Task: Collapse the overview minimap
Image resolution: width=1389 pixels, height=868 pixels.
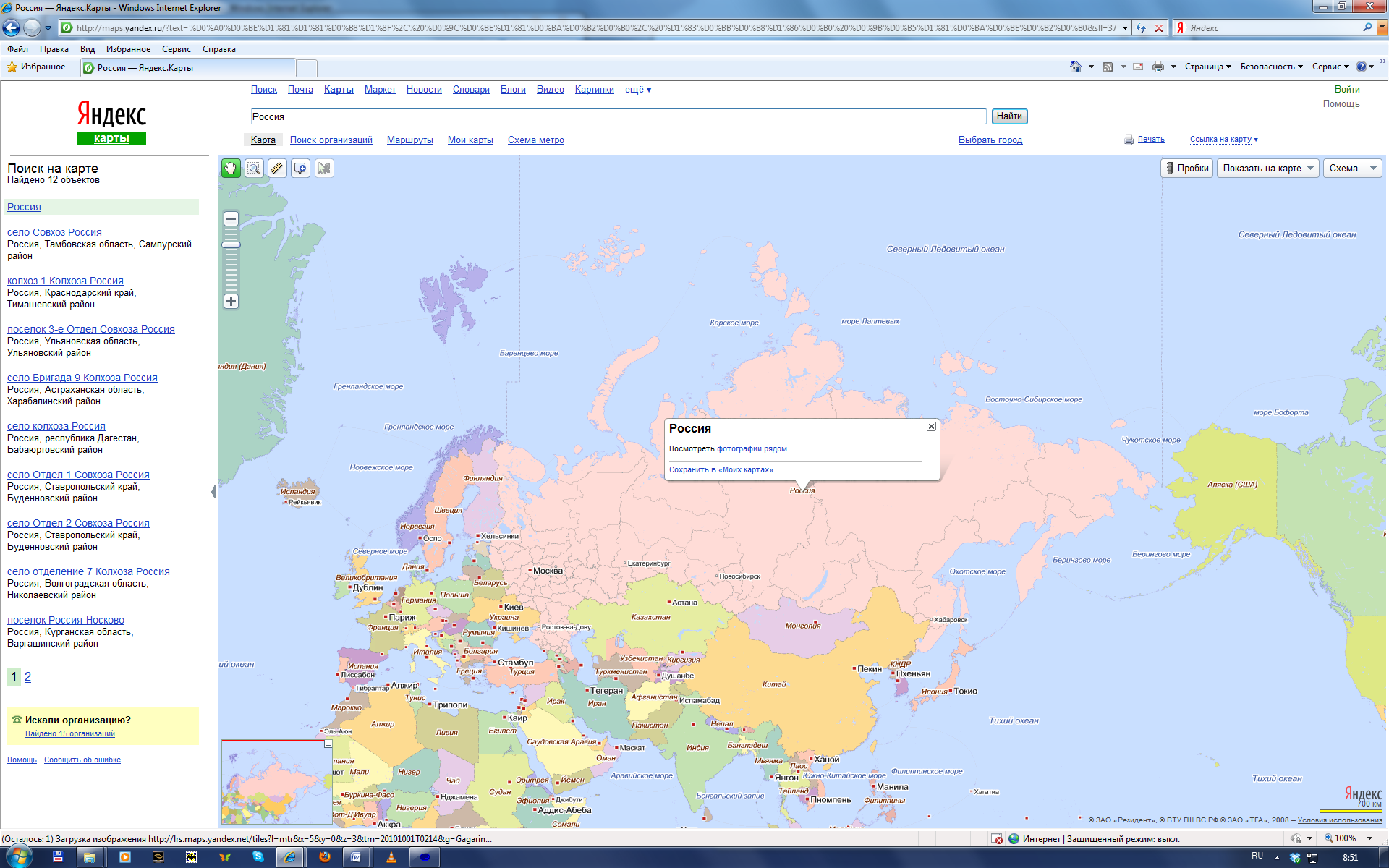Action: tap(328, 744)
